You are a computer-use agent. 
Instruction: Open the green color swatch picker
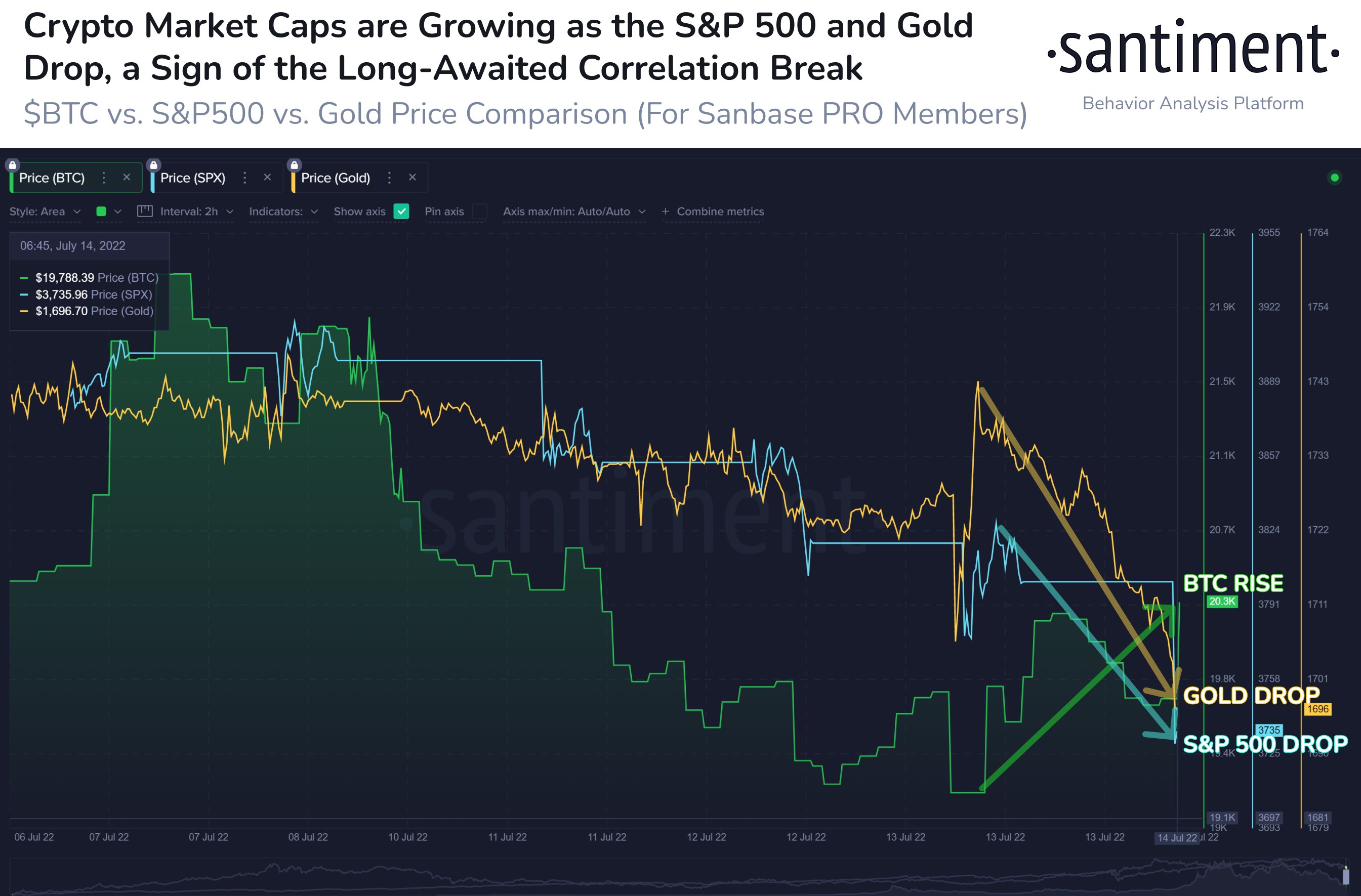point(109,211)
